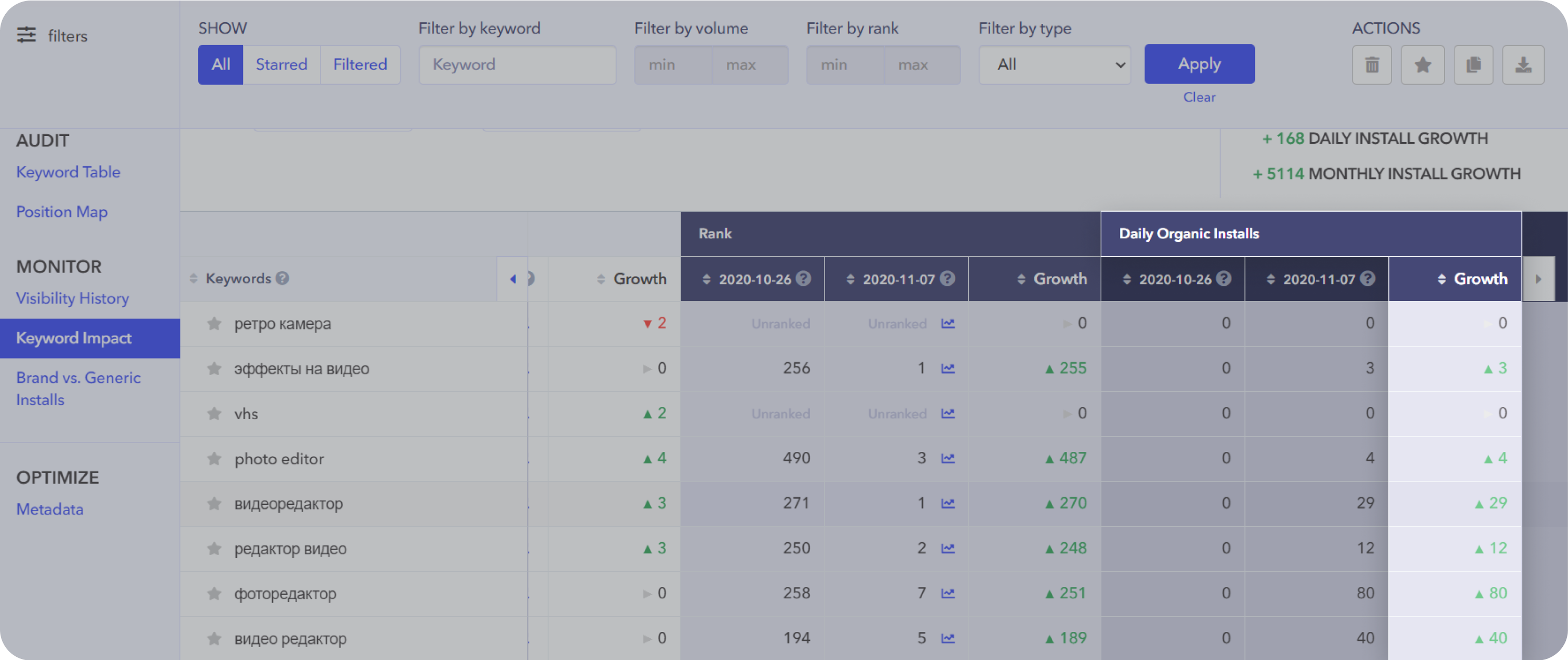The width and height of the screenshot is (1568, 660).
Task: Click help icon for Installs 2020-10-26 column
Action: point(1223,278)
